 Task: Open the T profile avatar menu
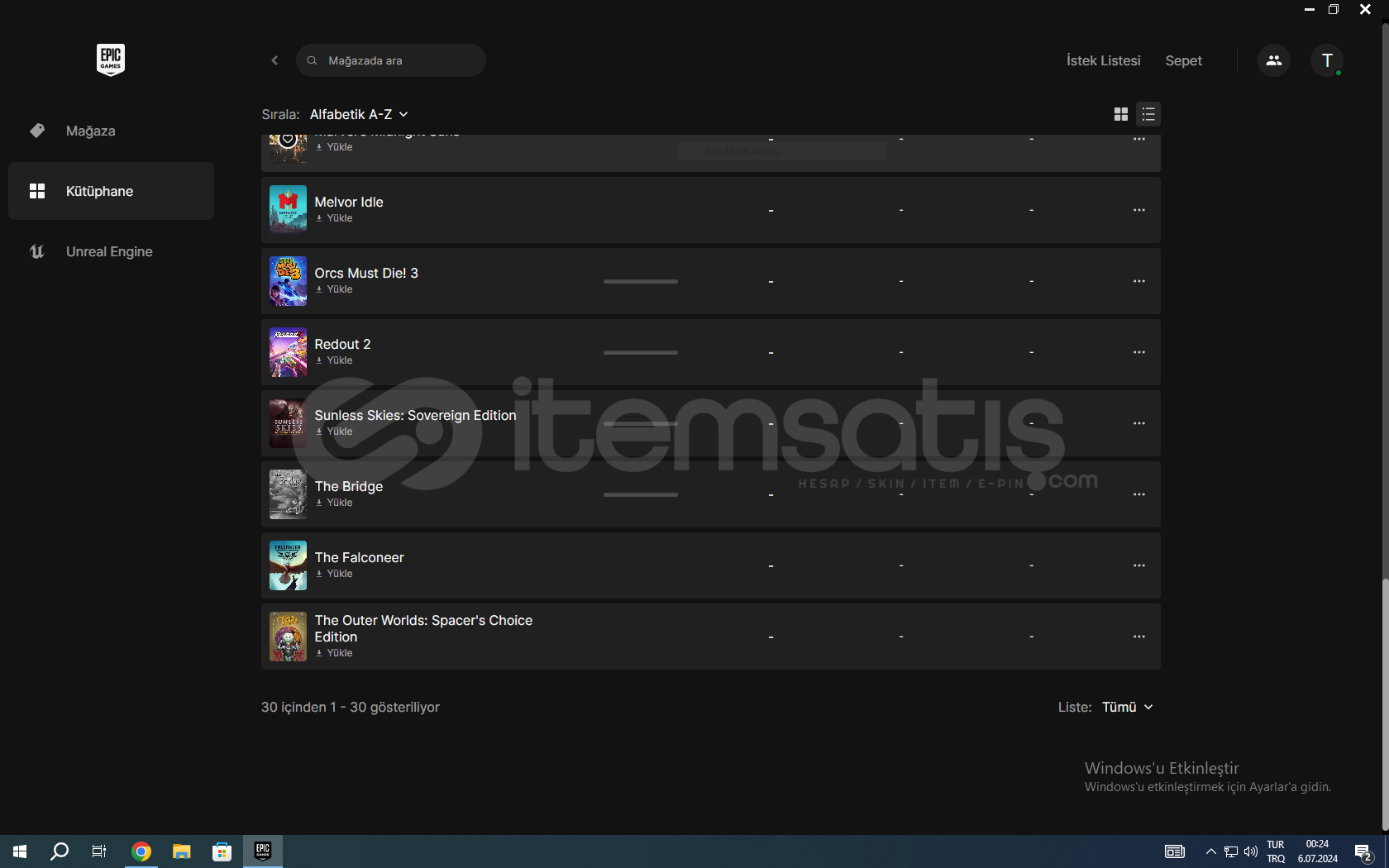coord(1327,60)
